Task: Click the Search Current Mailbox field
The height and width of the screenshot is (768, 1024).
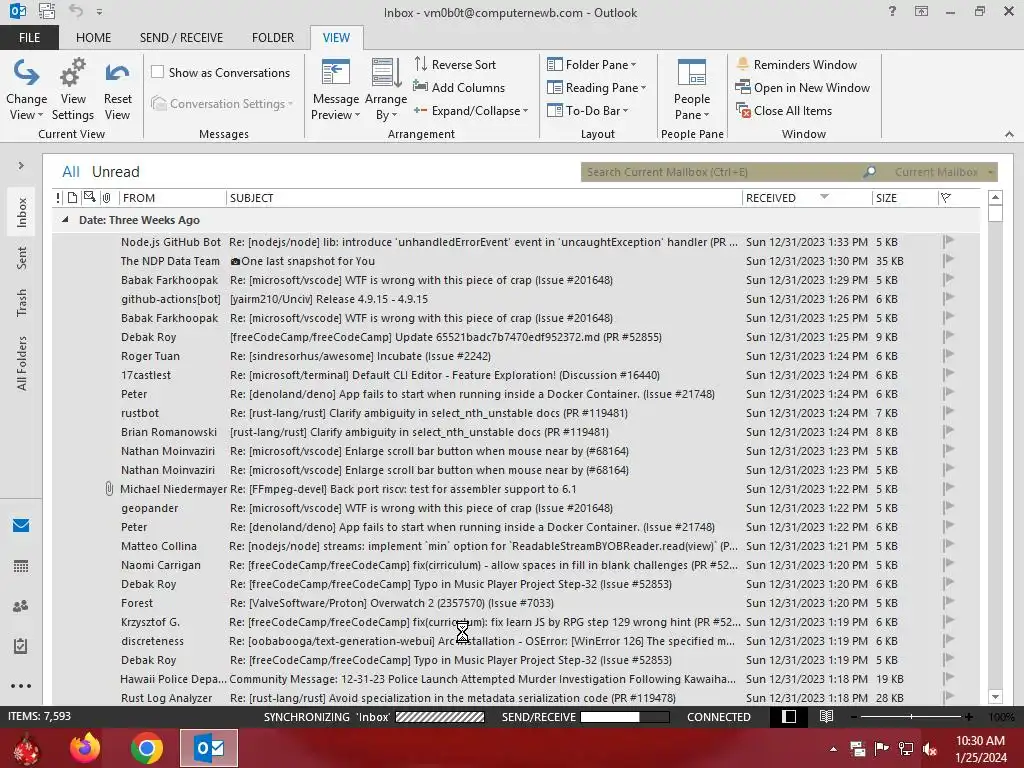Action: coord(722,172)
